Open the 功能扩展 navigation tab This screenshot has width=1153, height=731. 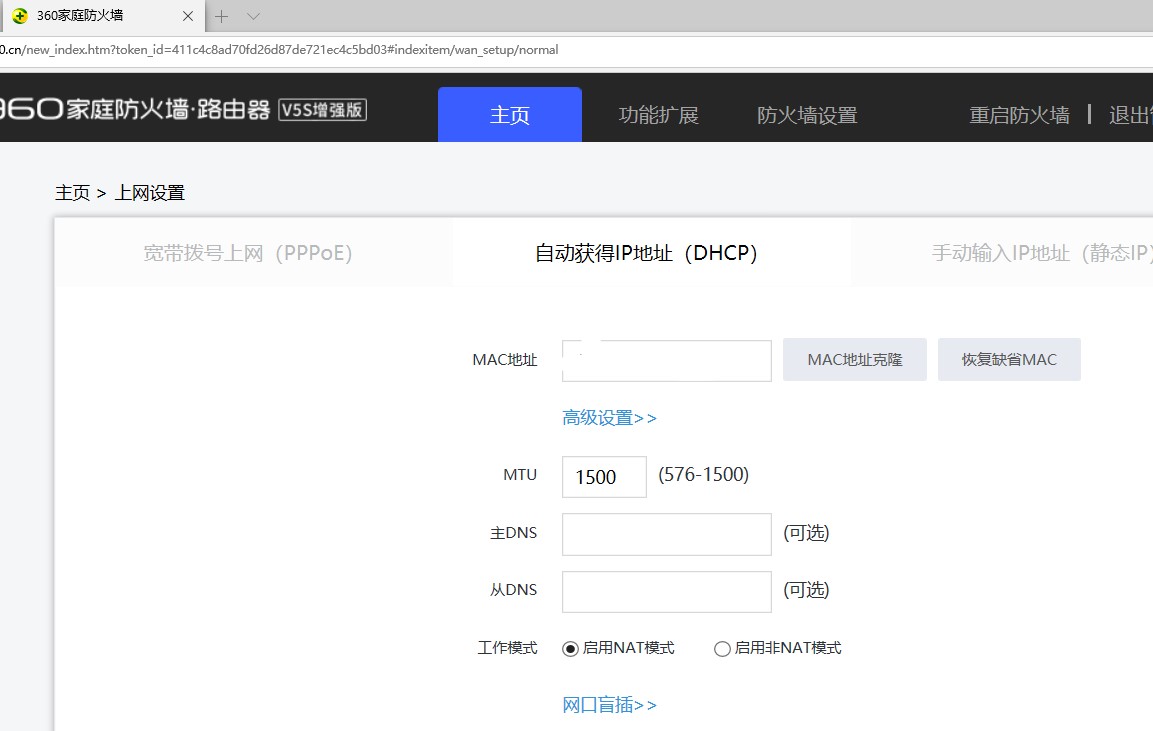pyautogui.click(x=658, y=115)
